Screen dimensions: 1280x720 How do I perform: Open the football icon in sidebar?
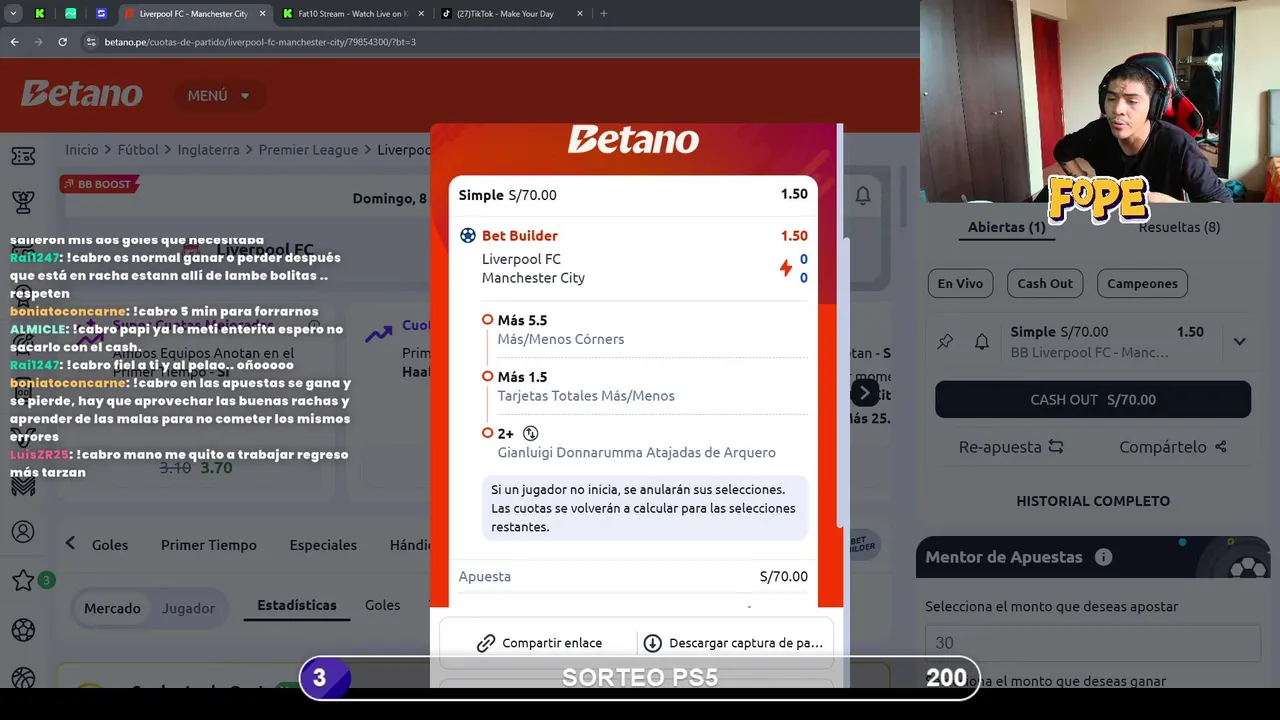pos(23,630)
